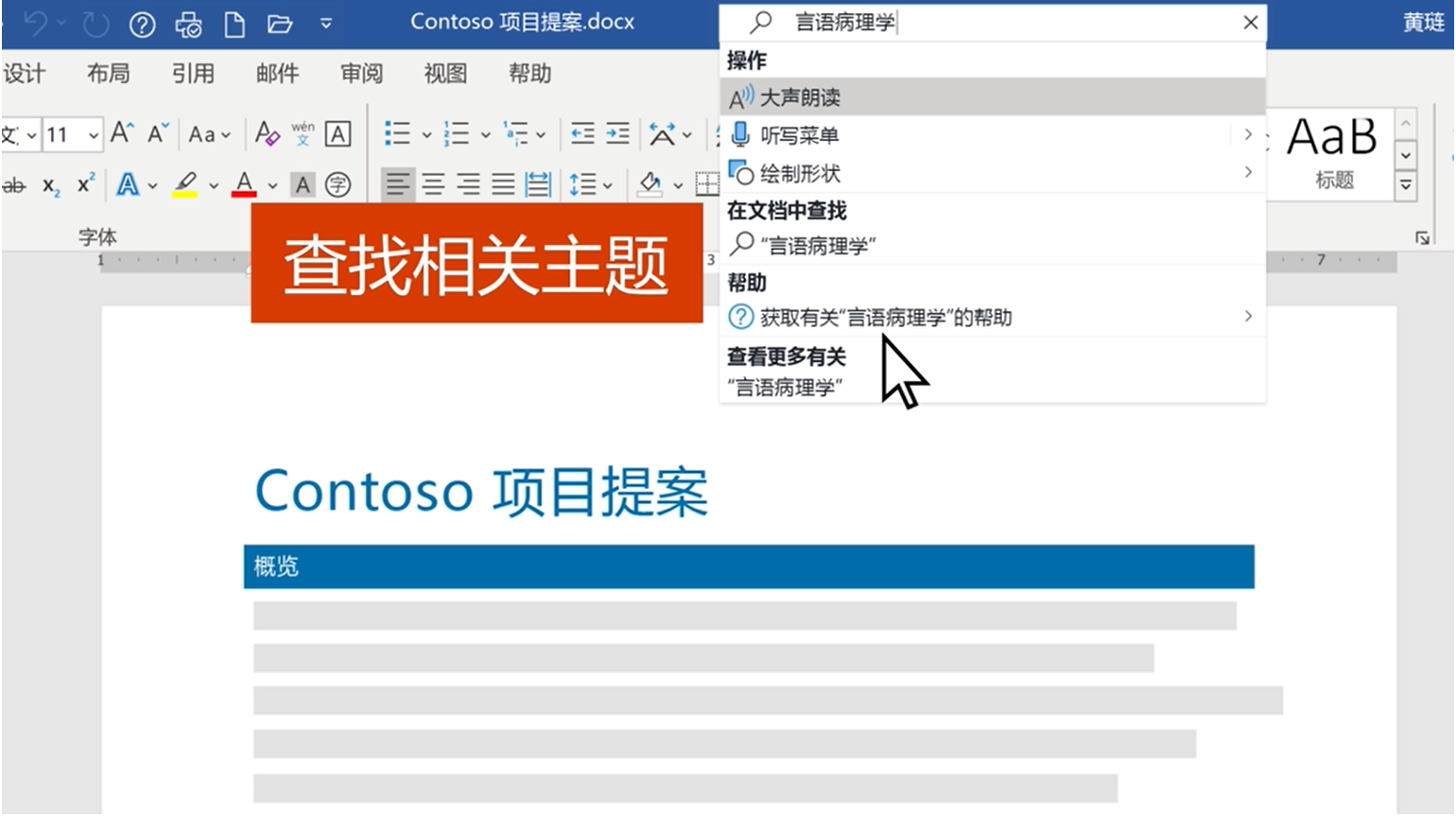Open the Styles pane dialog launcher

(x=1422, y=237)
